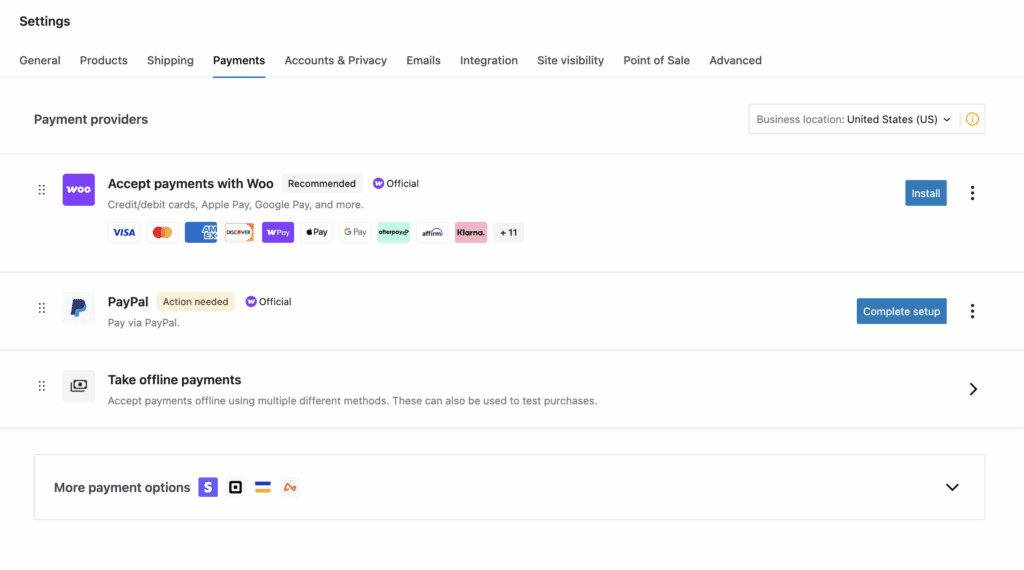Click the Afterpay icon
The height and width of the screenshot is (570, 1024).
394,232
